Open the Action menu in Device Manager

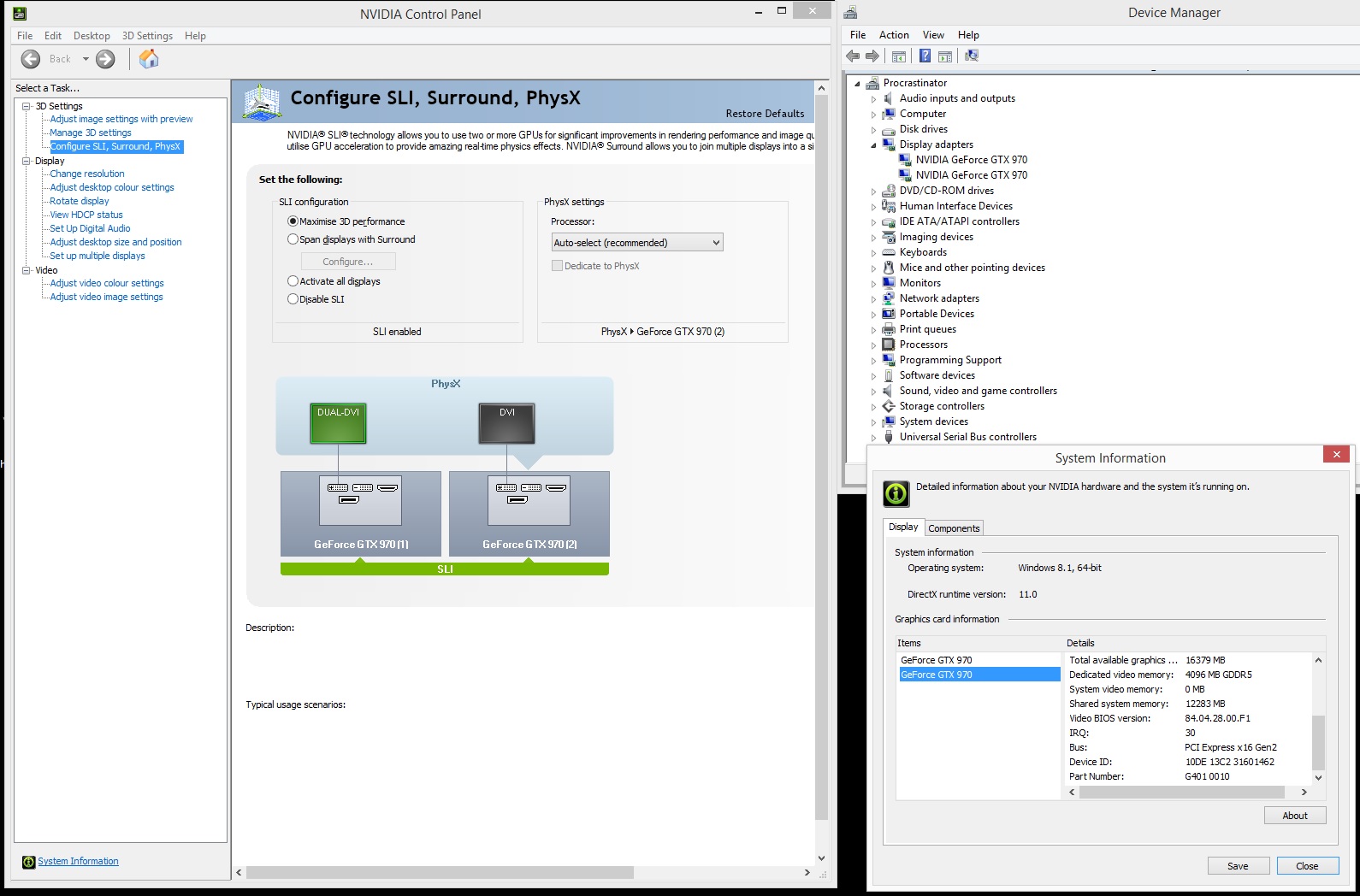point(894,35)
